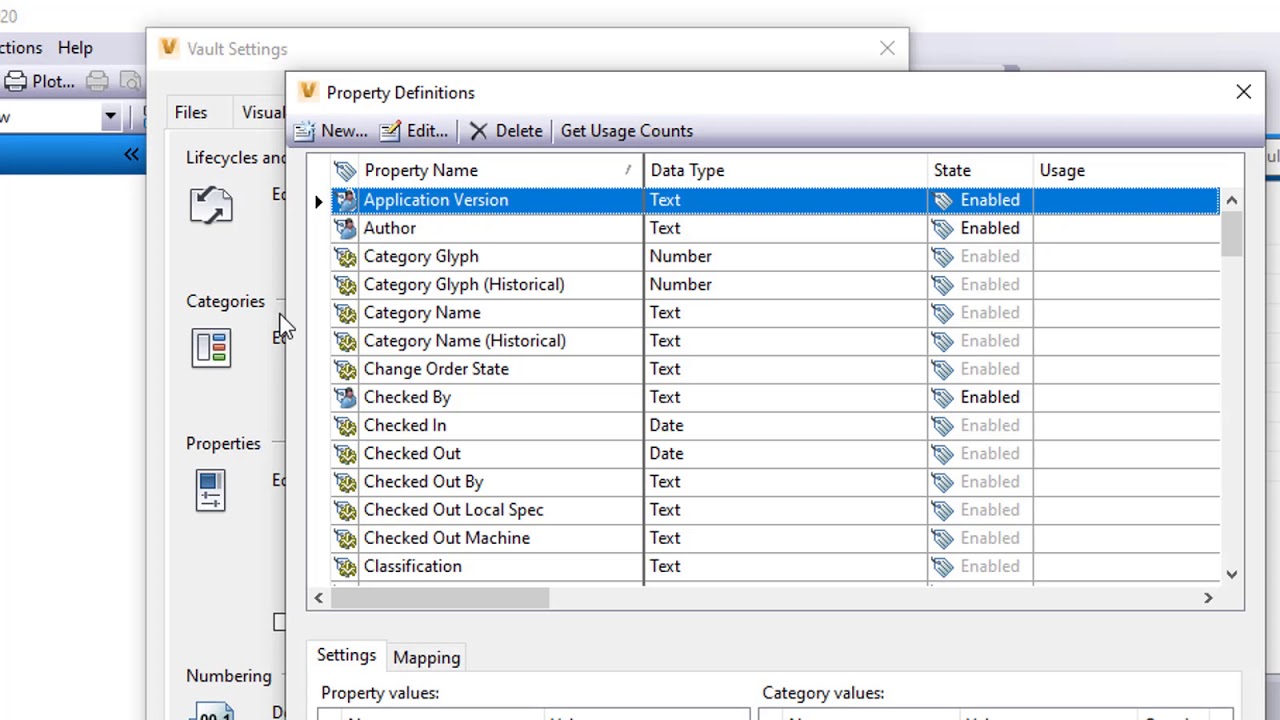Click the Property Name column header icon

[x=345, y=171]
